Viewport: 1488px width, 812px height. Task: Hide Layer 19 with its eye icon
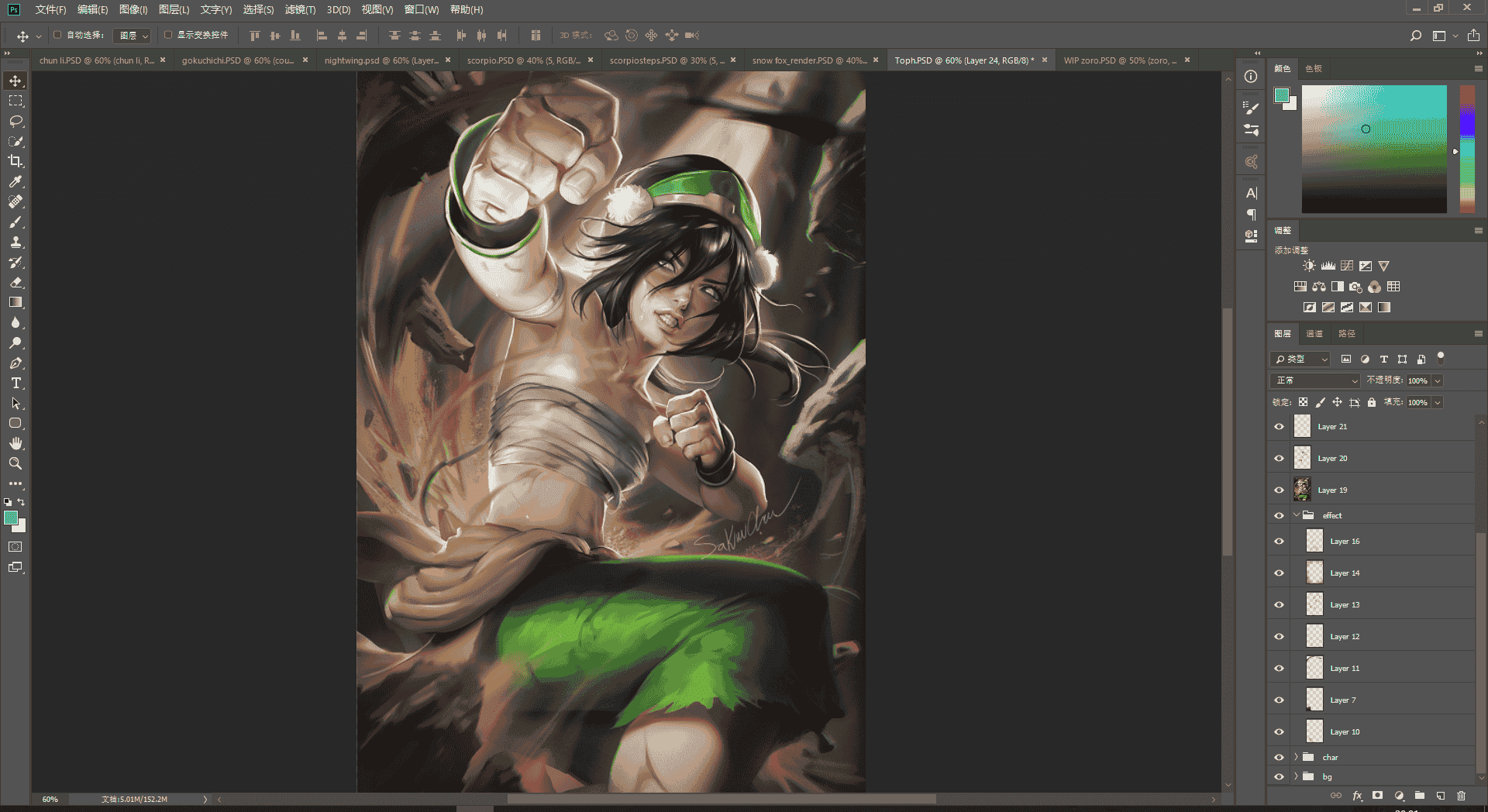pos(1280,490)
